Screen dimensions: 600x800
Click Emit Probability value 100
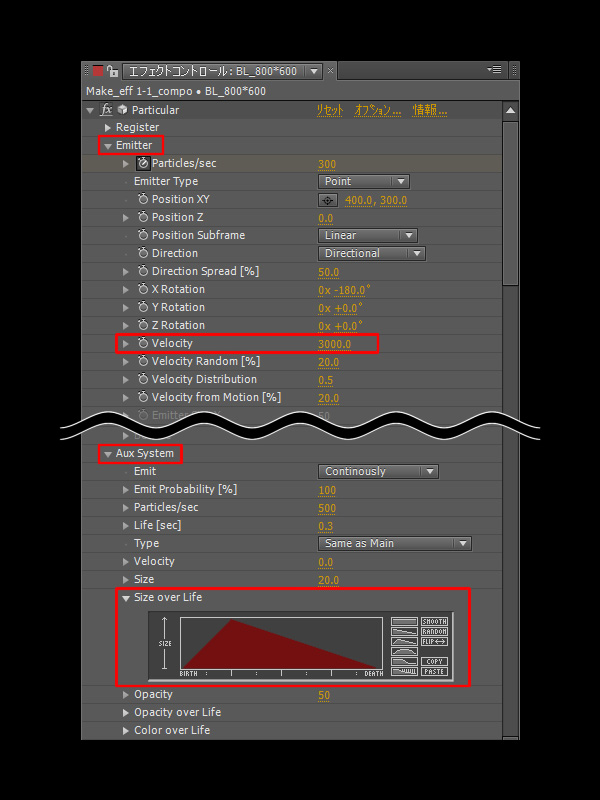327,491
